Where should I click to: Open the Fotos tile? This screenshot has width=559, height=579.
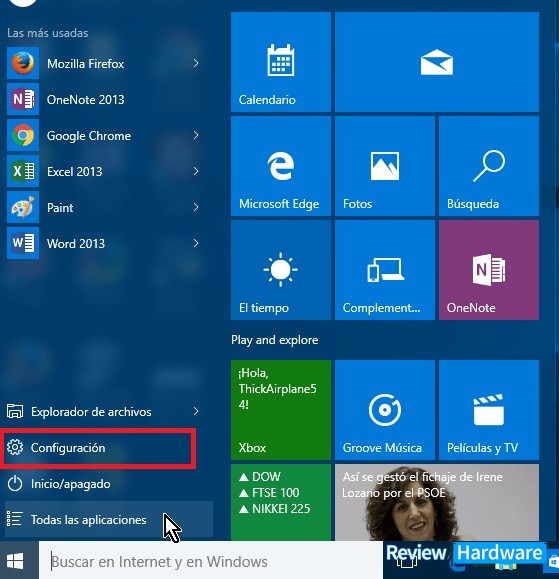coord(385,166)
